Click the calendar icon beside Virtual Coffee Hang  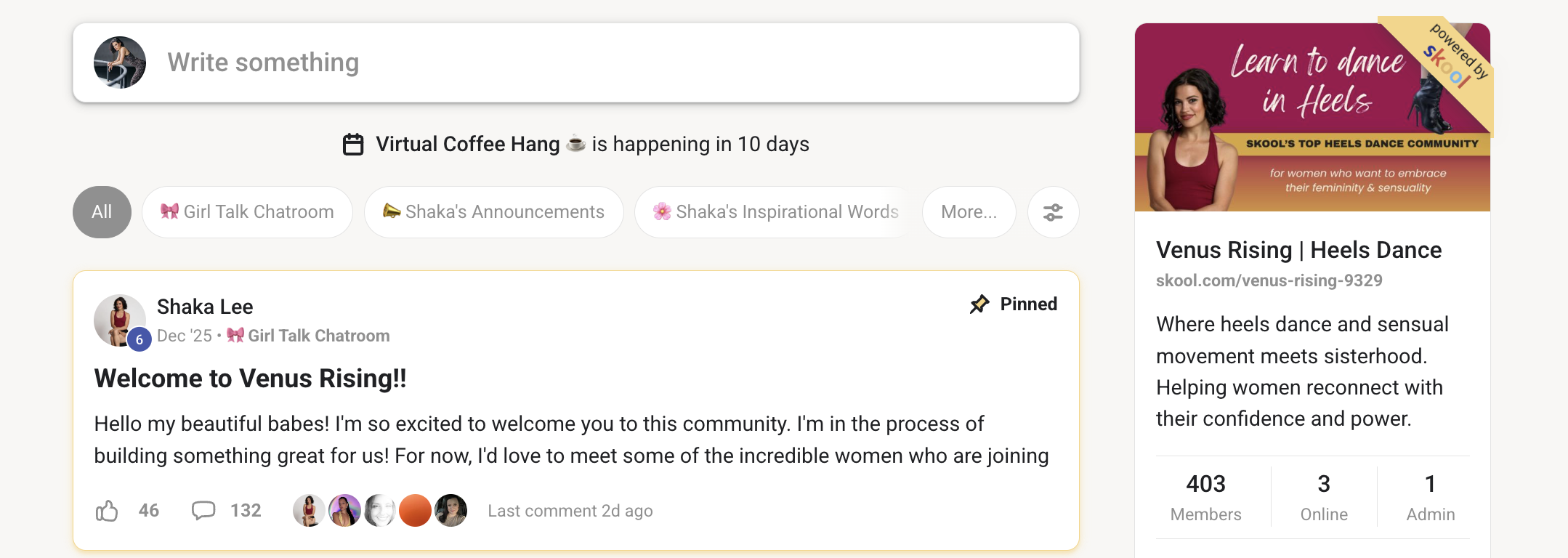tap(353, 145)
